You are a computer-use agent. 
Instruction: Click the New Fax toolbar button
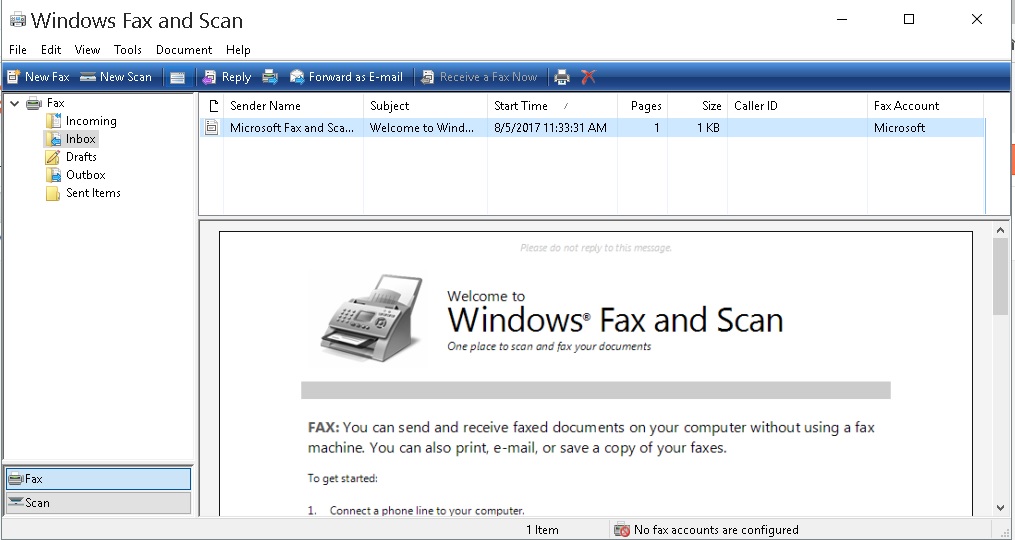[38, 76]
